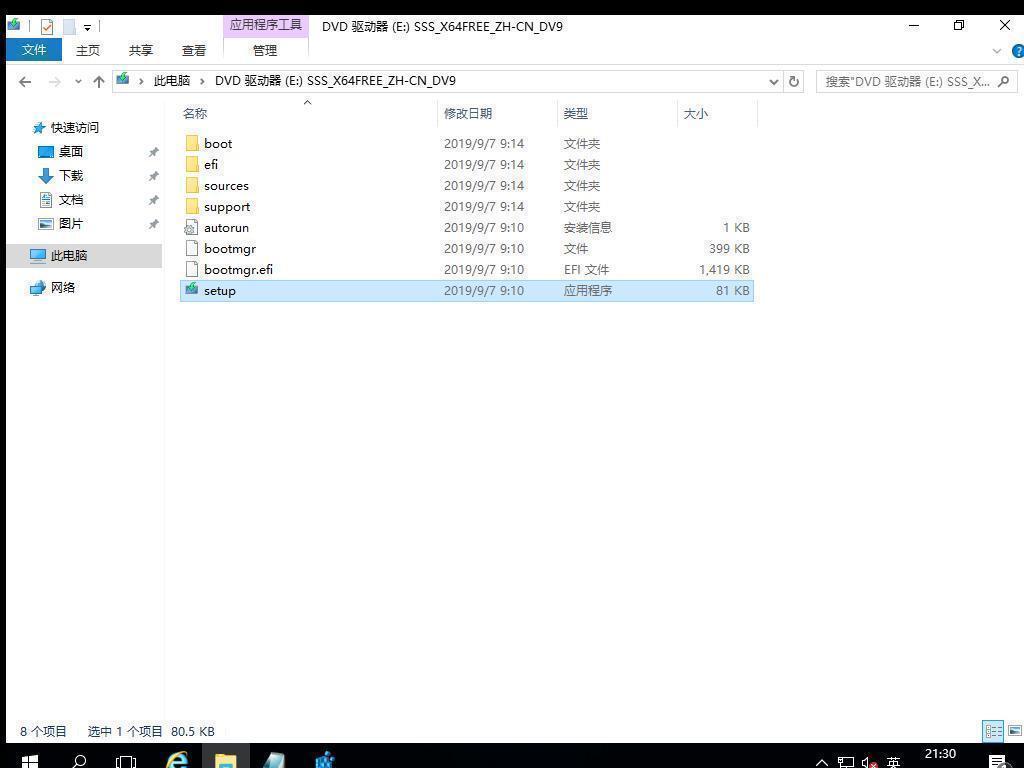Click the muted volume tray icon
The image size is (1024, 768).
pyautogui.click(x=869, y=762)
